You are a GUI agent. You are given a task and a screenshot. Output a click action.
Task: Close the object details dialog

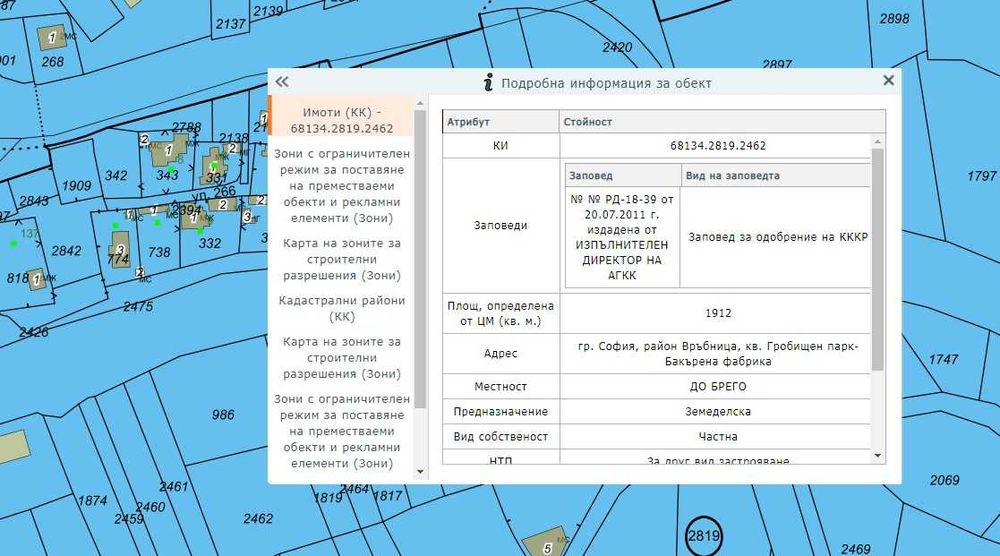[x=888, y=80]
